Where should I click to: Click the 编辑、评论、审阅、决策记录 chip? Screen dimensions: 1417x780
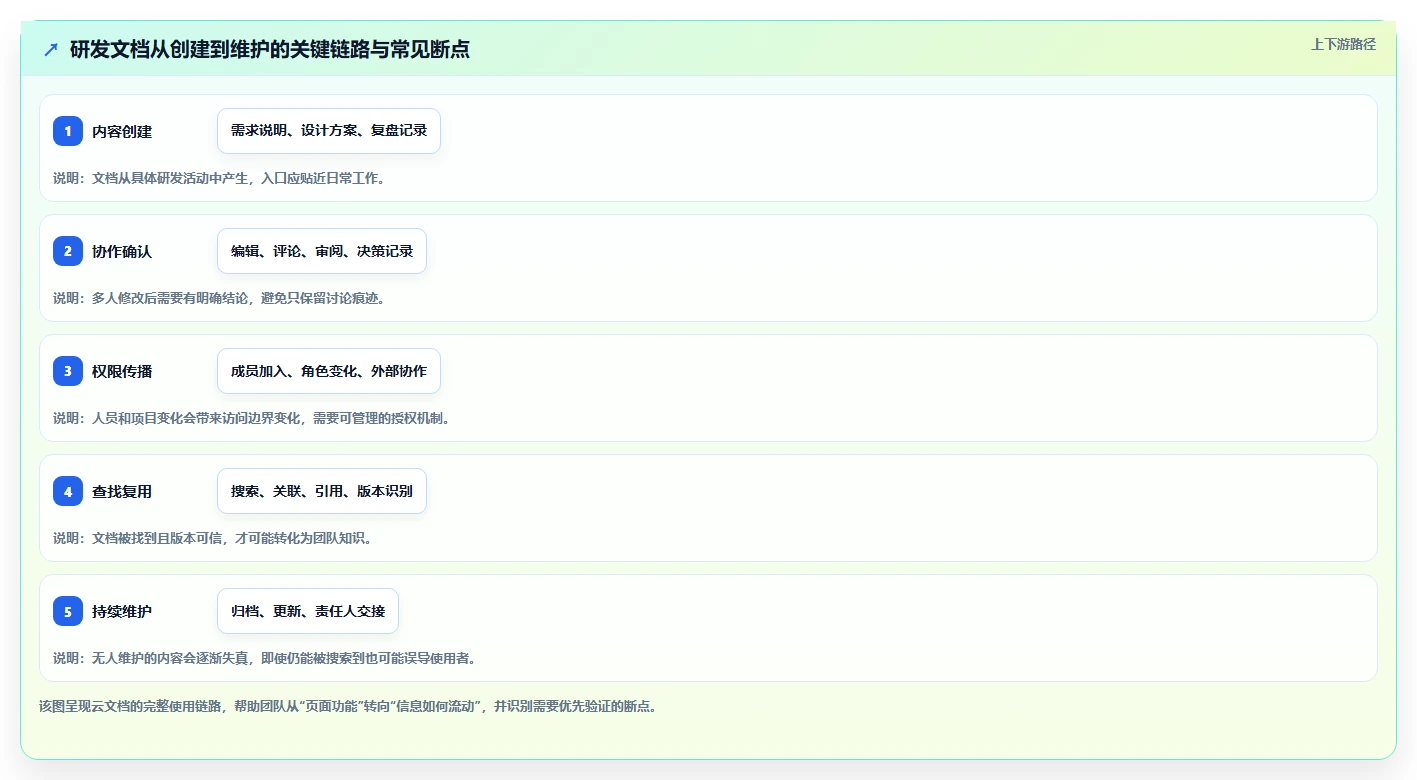click(322, 251)
